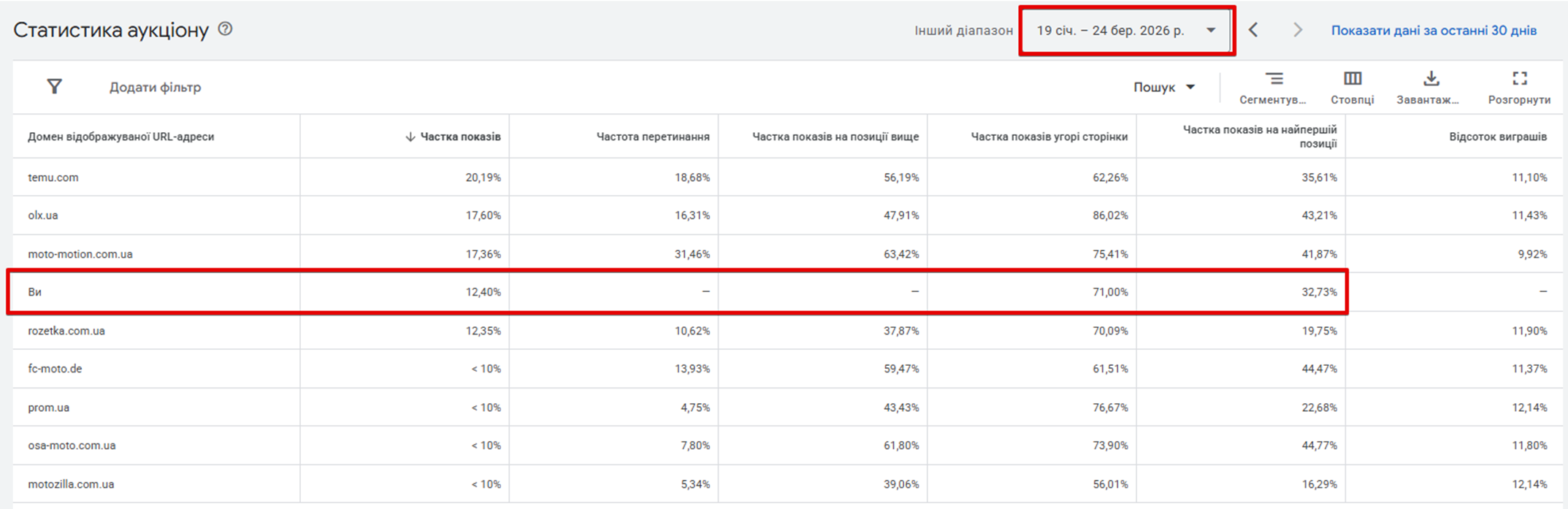Sort by Домен відображуваної URL-адреси header
The height and width of the screenshot is (509, 1568).
pos(121,137)
